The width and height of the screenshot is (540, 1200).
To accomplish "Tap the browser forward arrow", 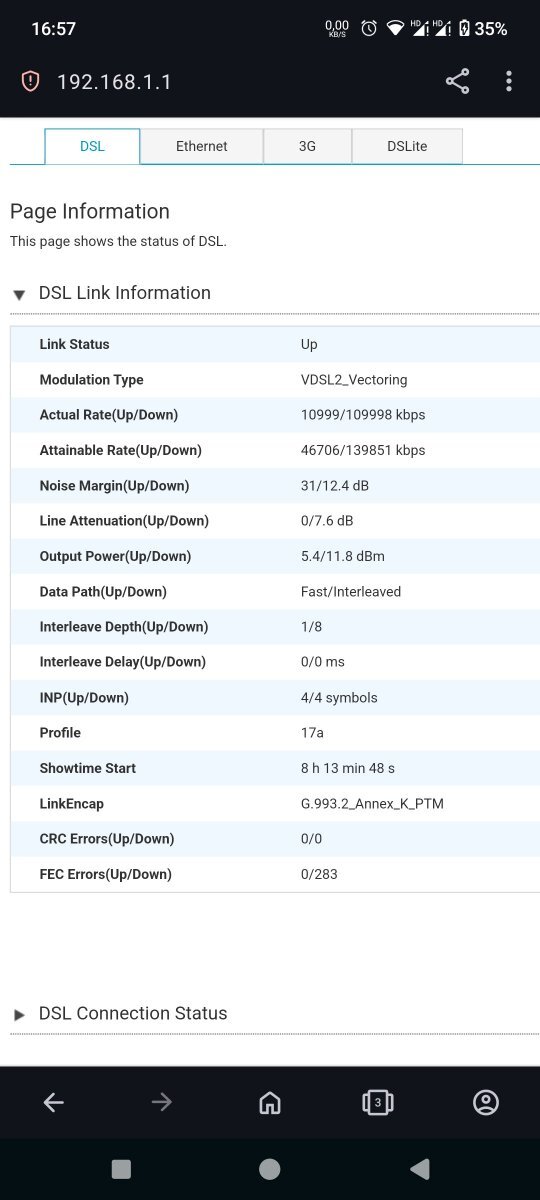I will tap(161, 1102).
